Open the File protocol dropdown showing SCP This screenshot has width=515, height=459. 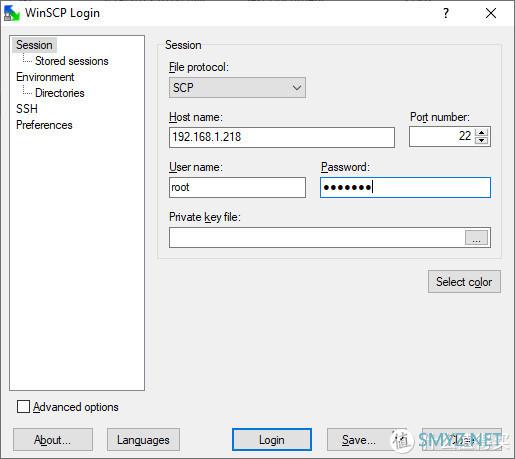[x=237, y=88]
